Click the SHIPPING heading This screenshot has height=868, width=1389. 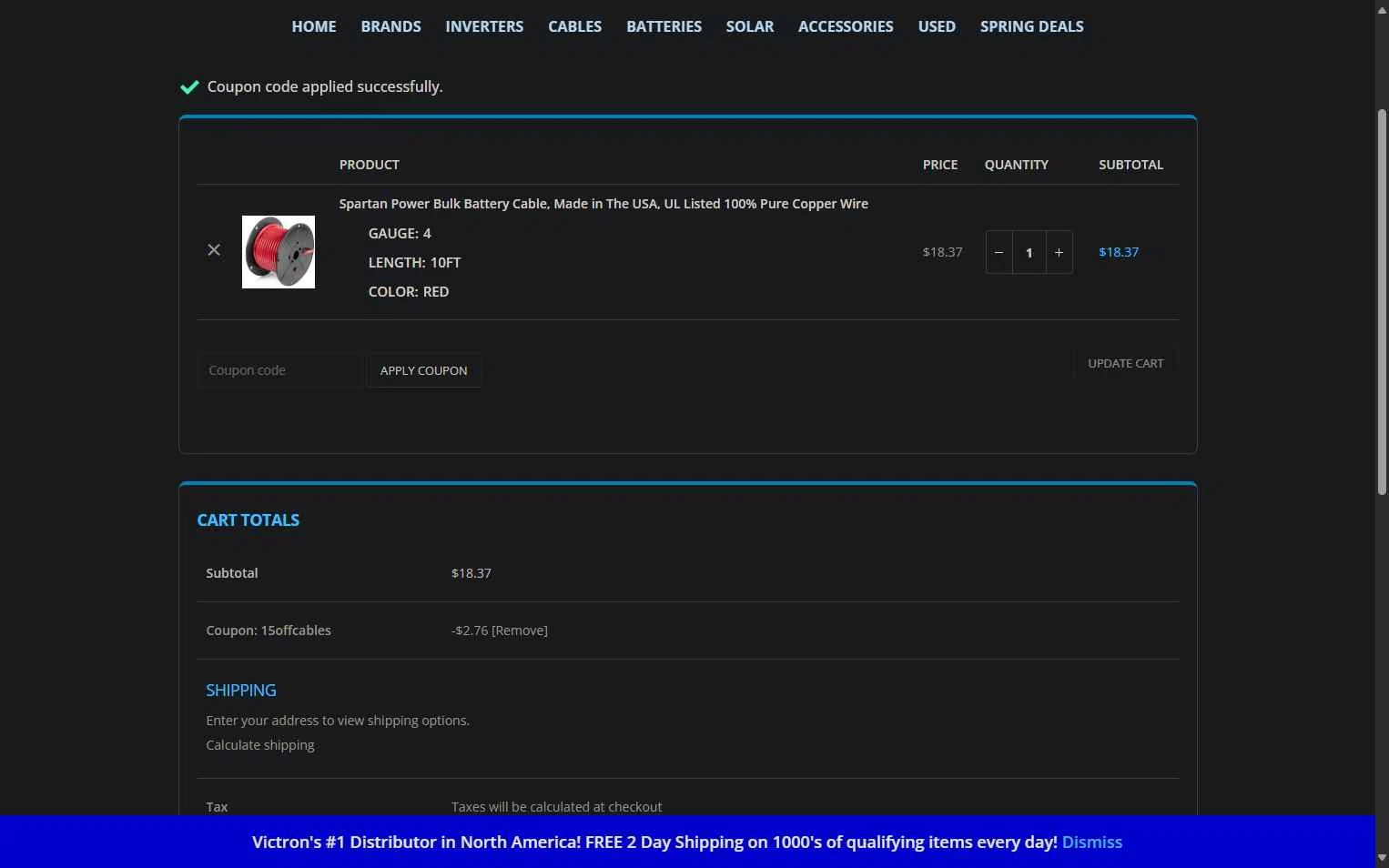[241, 691]
